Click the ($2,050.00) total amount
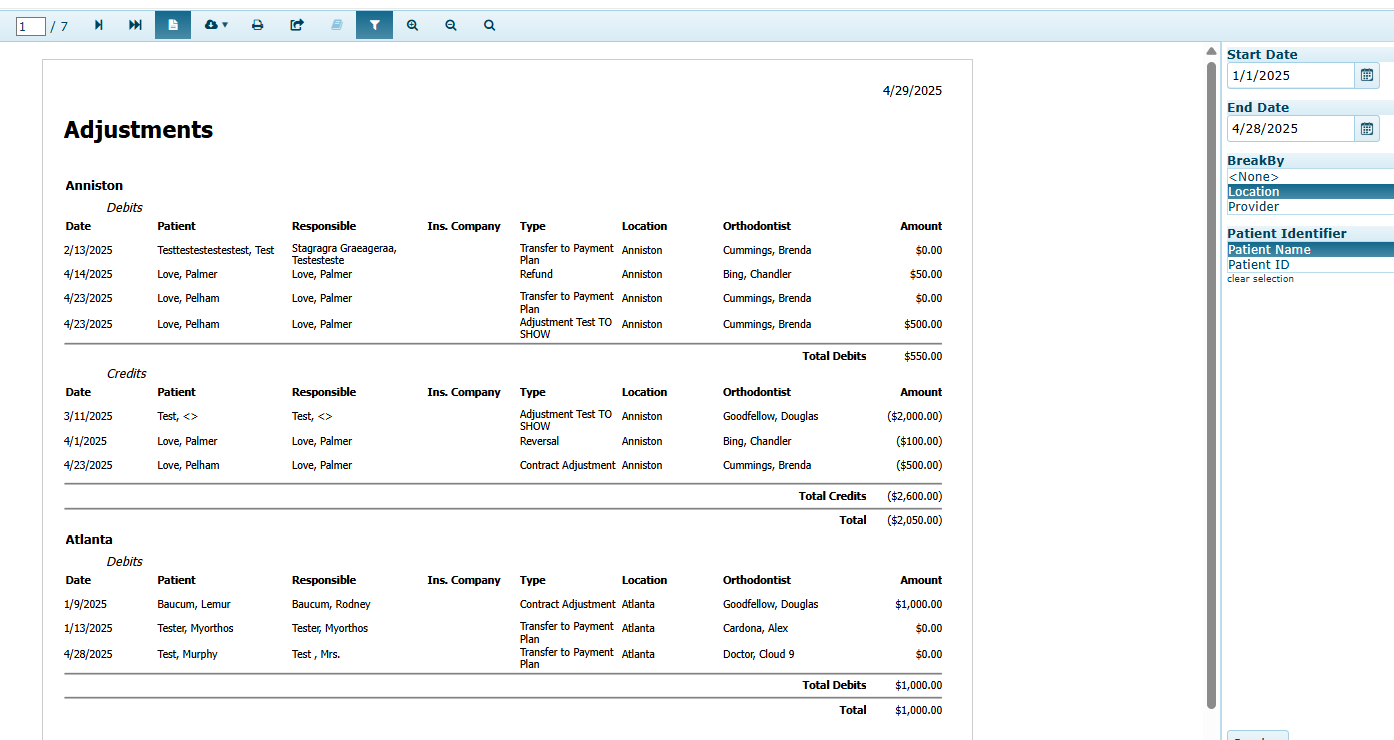 pos(914,520)
